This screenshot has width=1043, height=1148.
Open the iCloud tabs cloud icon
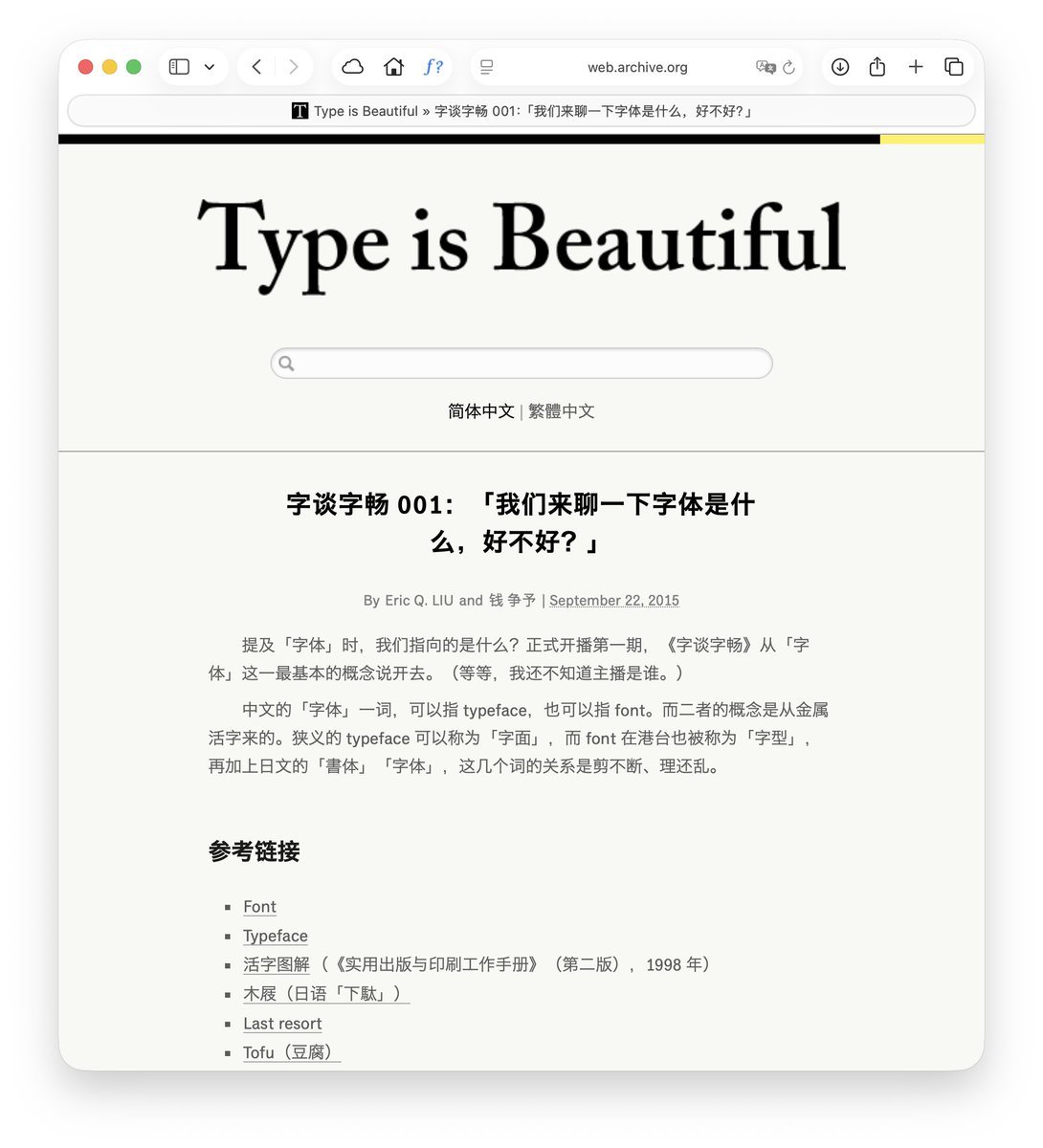point(353,67)
